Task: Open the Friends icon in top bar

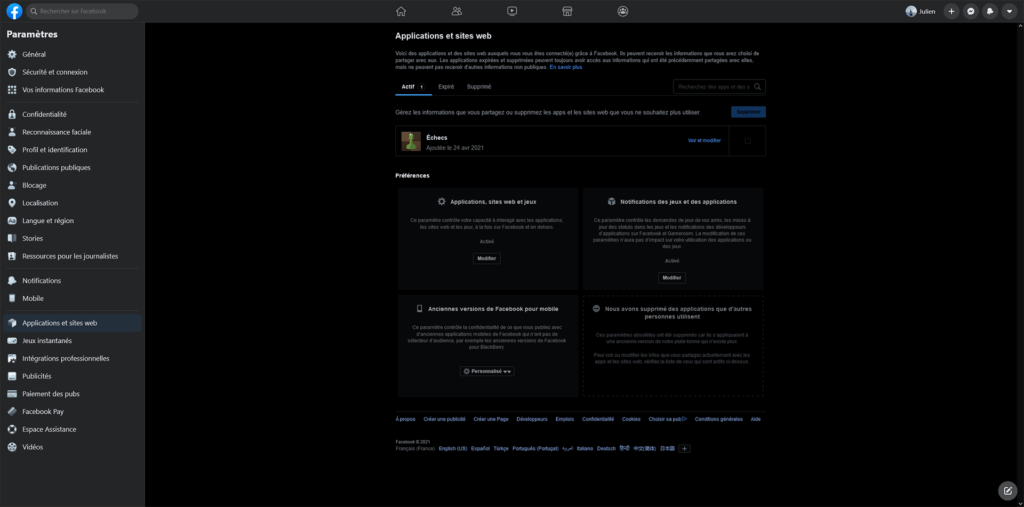Action: pos(456,11)
